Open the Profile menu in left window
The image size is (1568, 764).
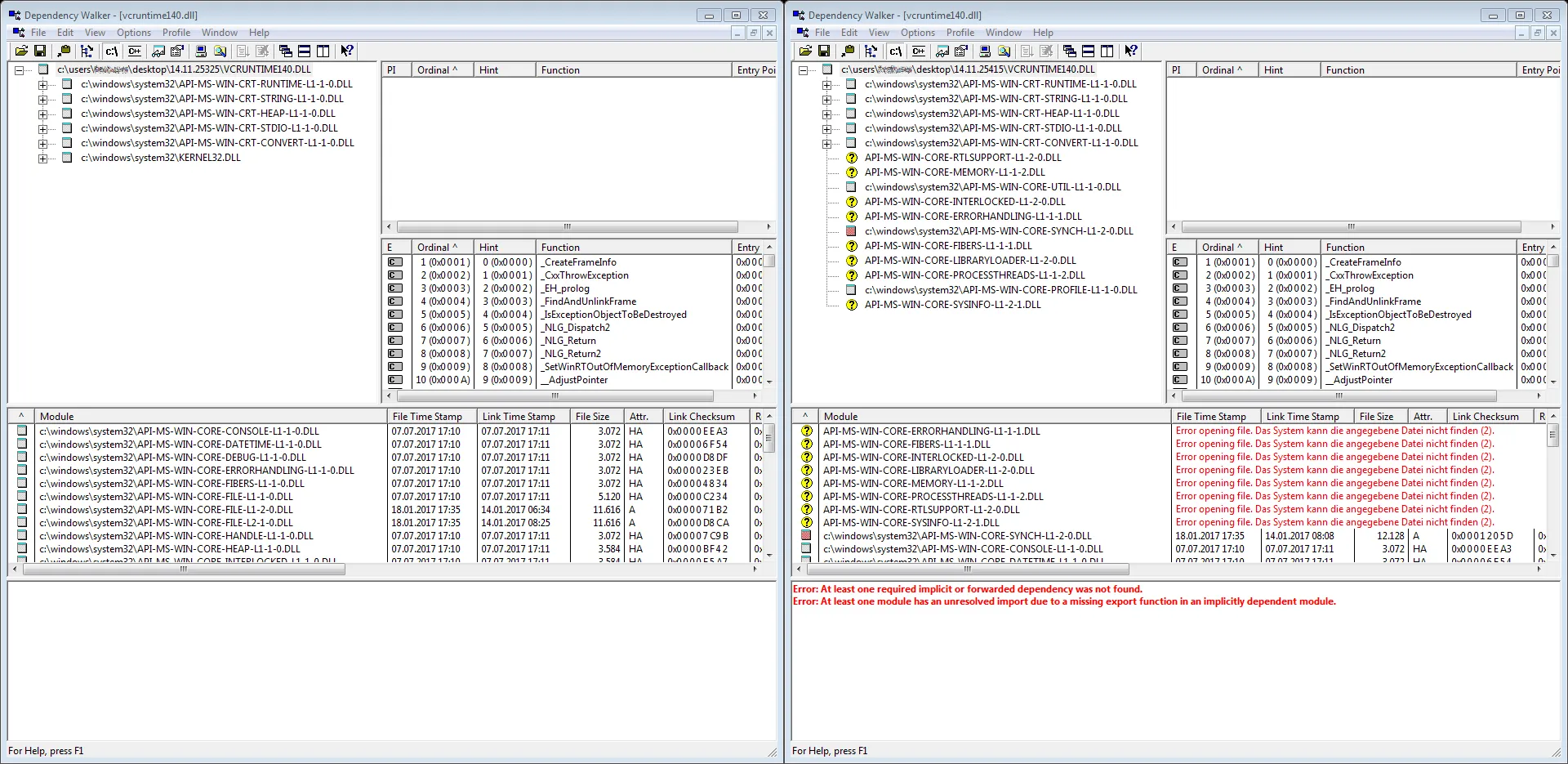pos(176,33)
